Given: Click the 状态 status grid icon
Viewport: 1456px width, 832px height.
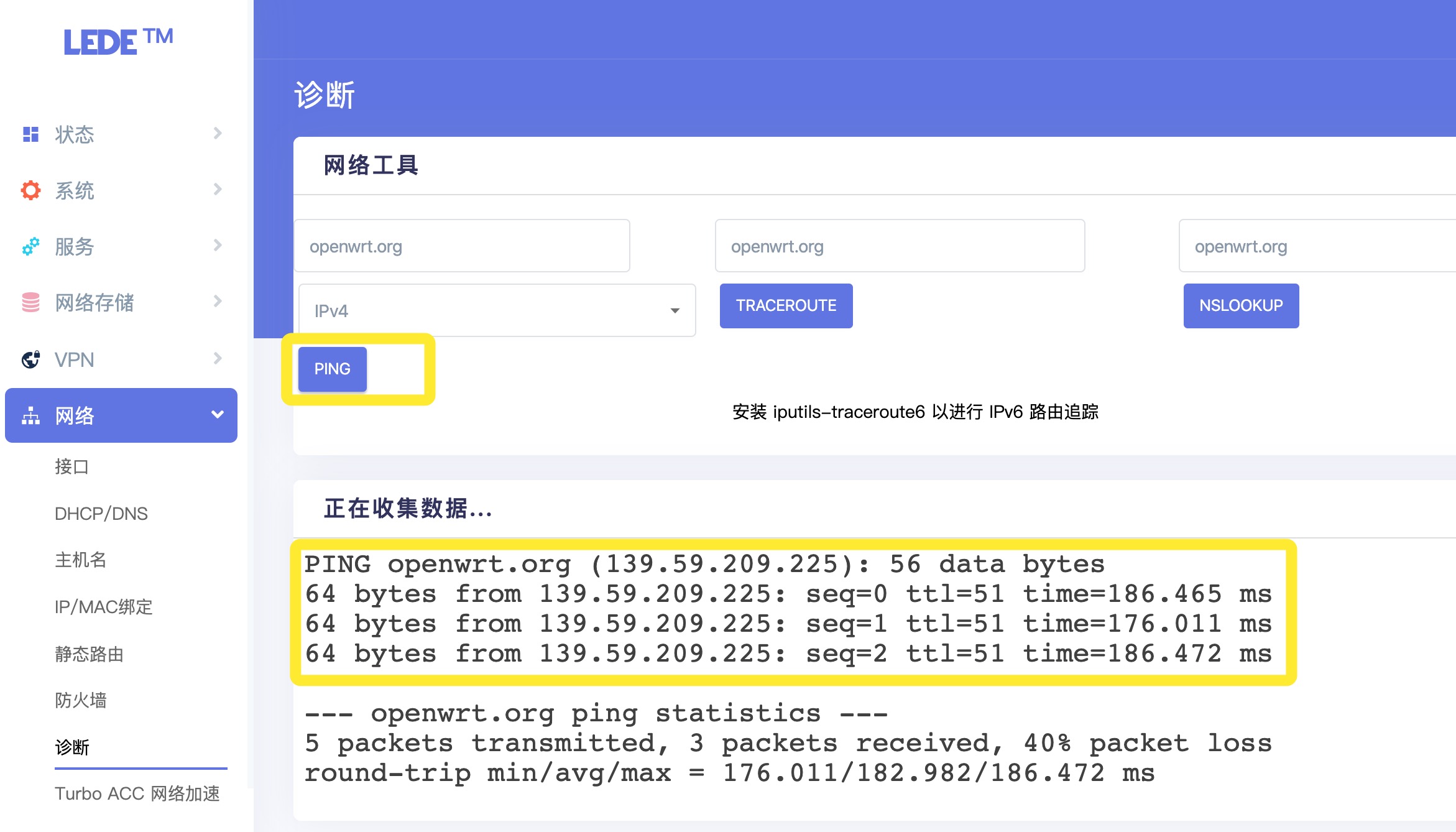Looking at the screenshot, I should pos(30,134).
